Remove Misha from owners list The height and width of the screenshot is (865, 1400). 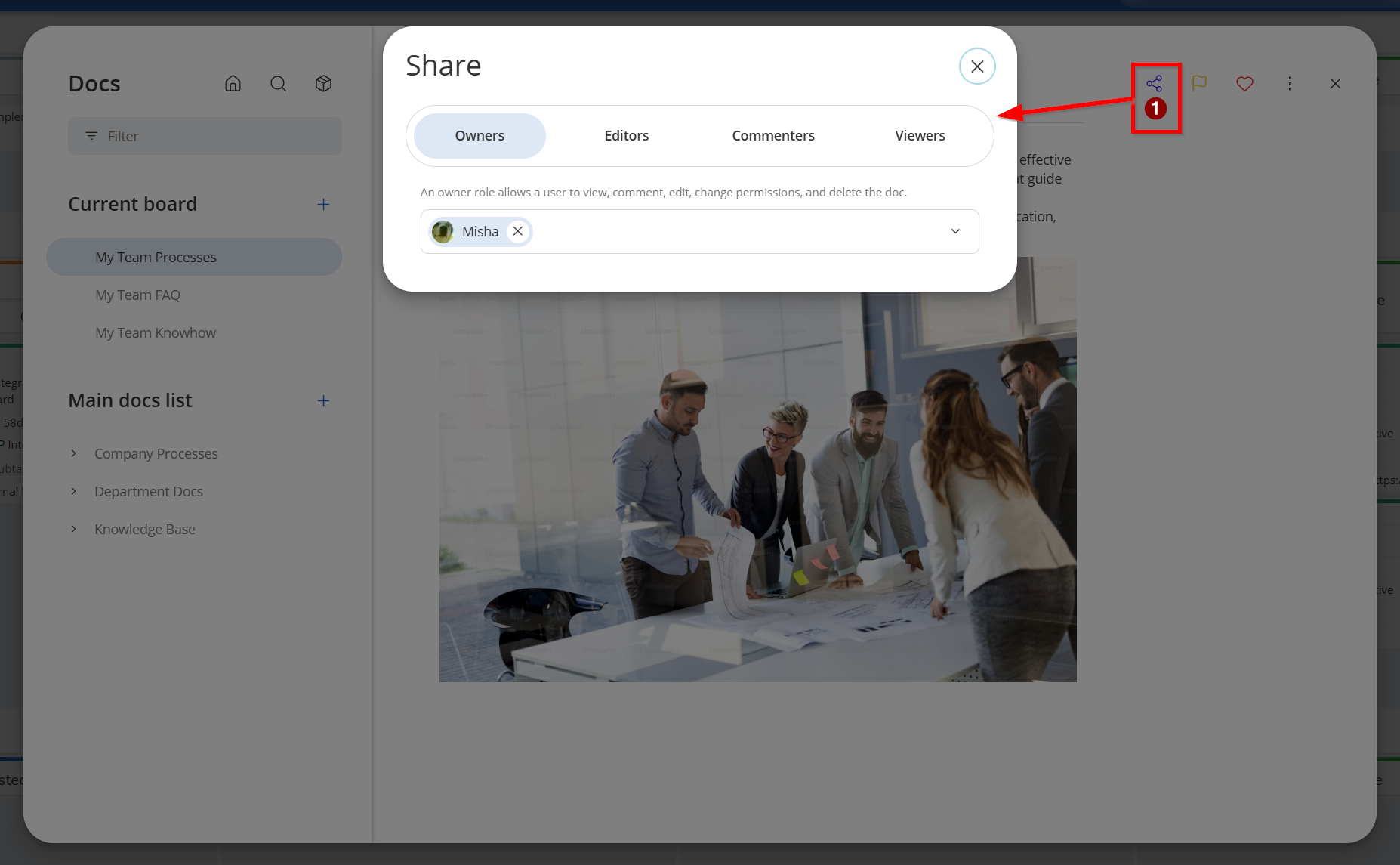point(518,231)
